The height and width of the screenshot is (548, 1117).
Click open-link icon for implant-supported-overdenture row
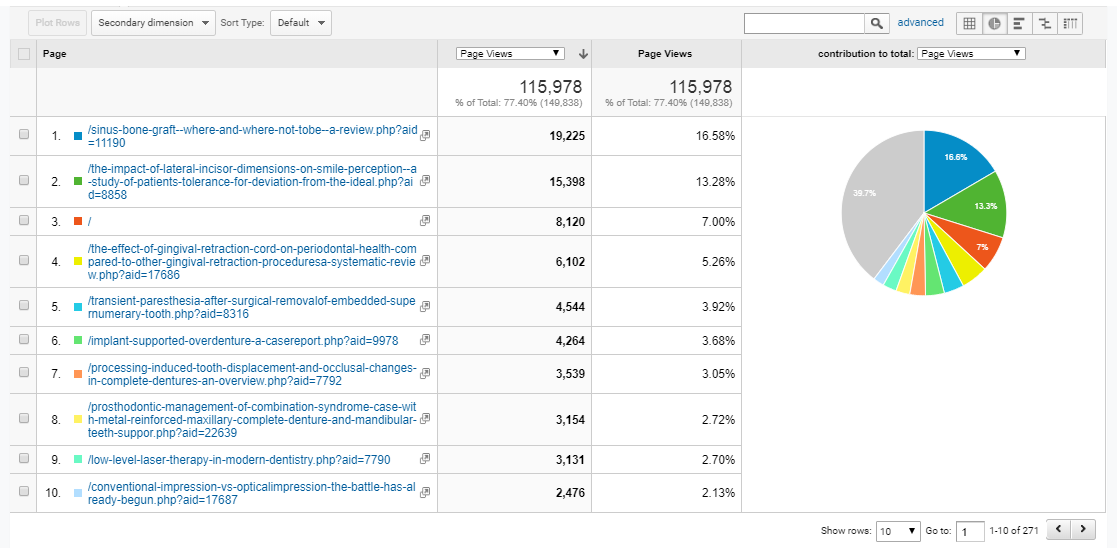(425, 340)
